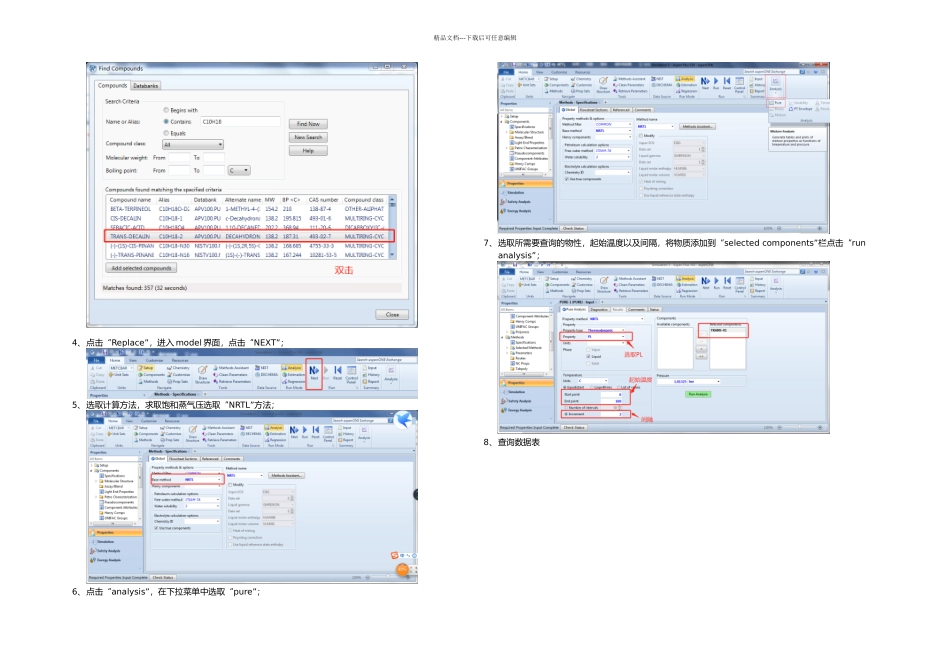Viewport: 950px width, 672px height.
Task: Open View ribbon tab in step 4 ribbon strip
Action: pos(133,361)
